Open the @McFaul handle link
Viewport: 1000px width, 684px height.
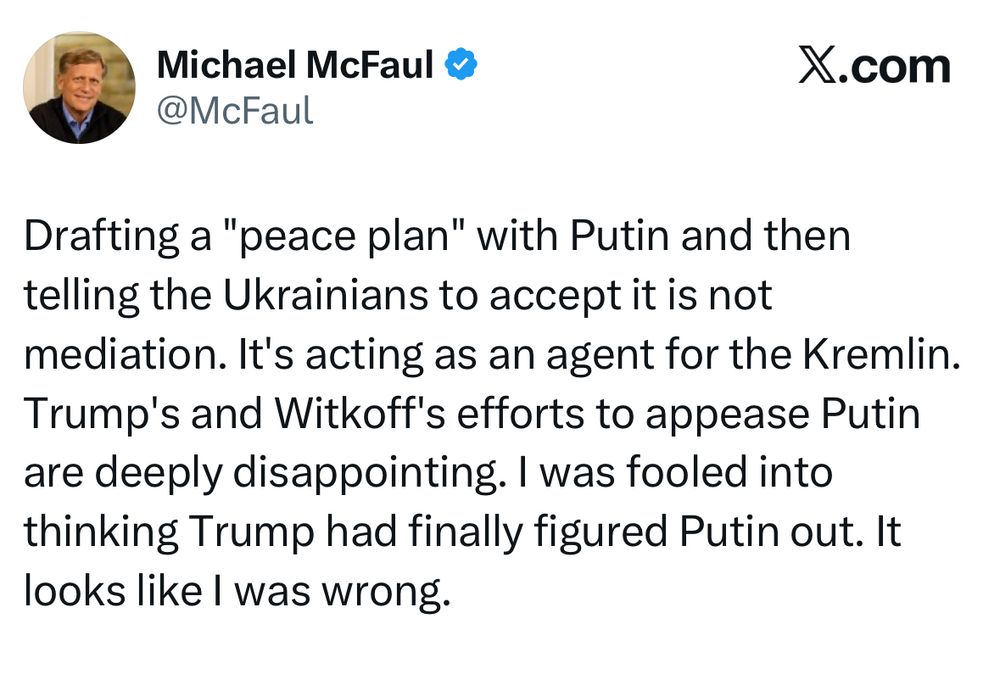[235, 110]
